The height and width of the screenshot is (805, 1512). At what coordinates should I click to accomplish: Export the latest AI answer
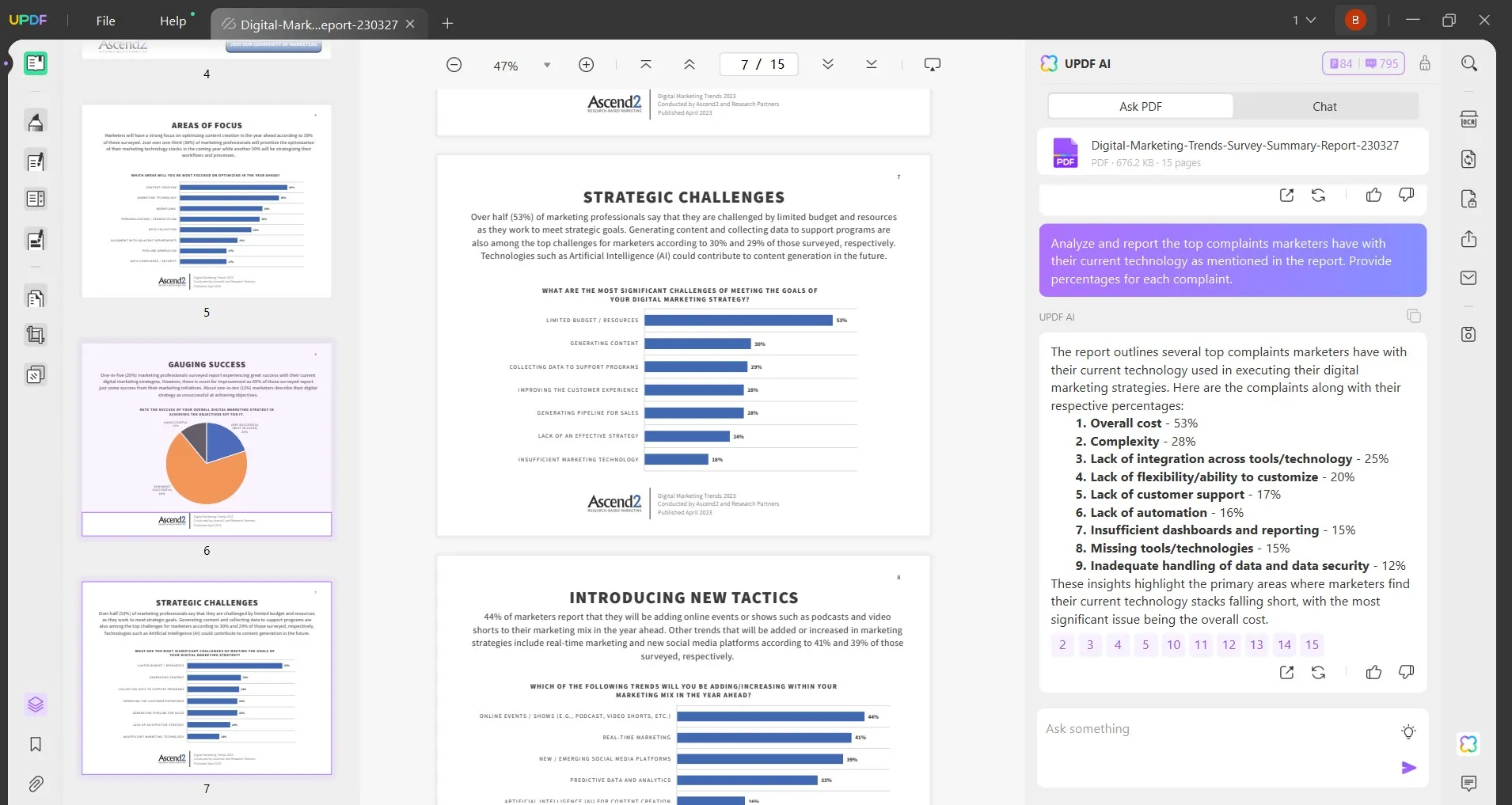[x=1287, y=672]
